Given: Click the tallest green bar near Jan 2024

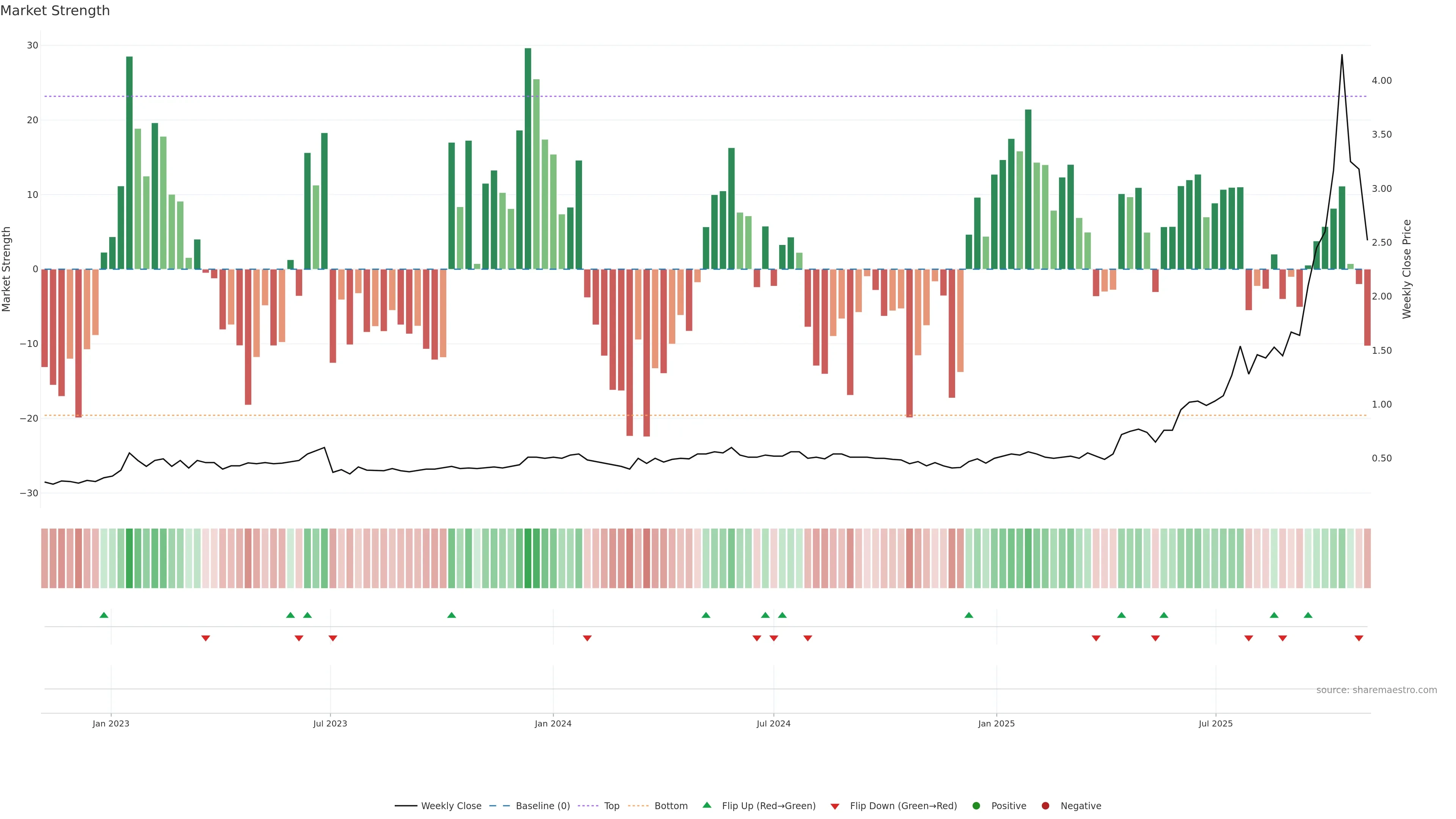Looking at the screenshot, I should tap(528, 158).
